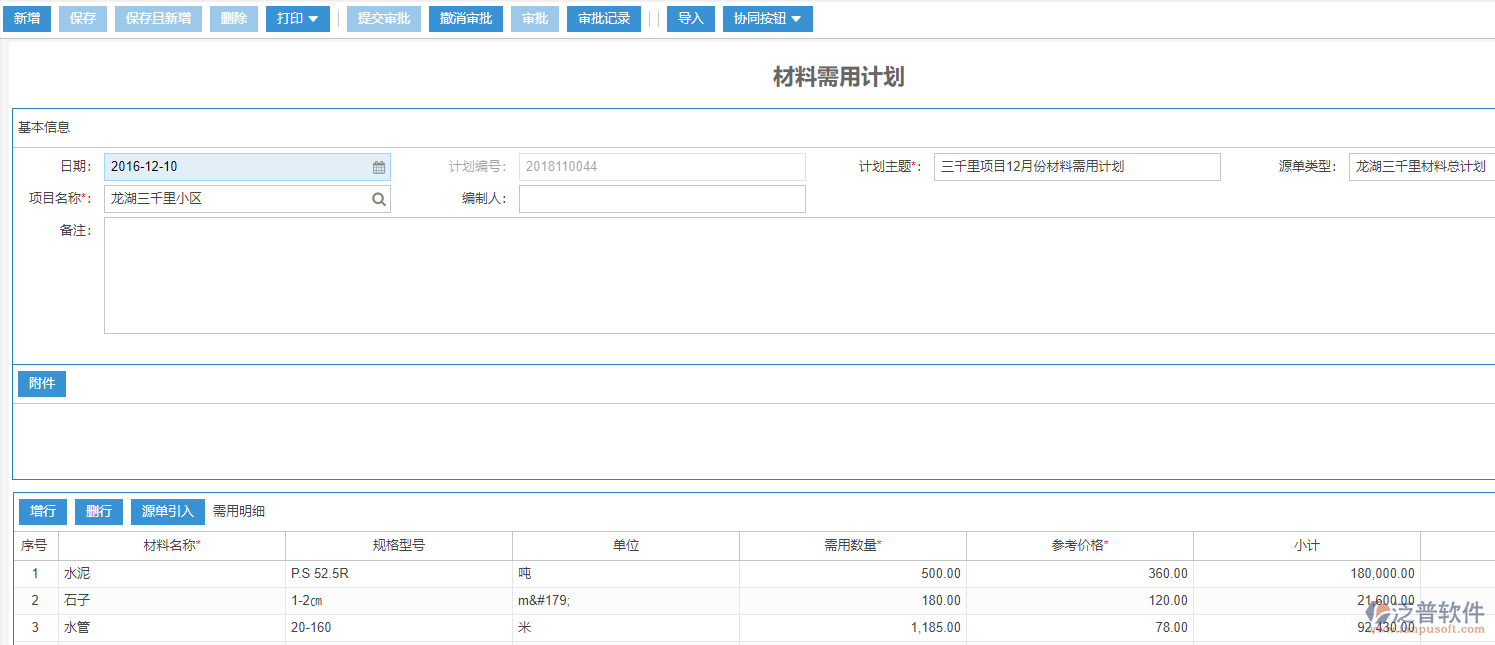Image resolution: width=1495 pixels, height=645 pixels.
Task: Add a detail row with 增行
Action: coord(42,511)
